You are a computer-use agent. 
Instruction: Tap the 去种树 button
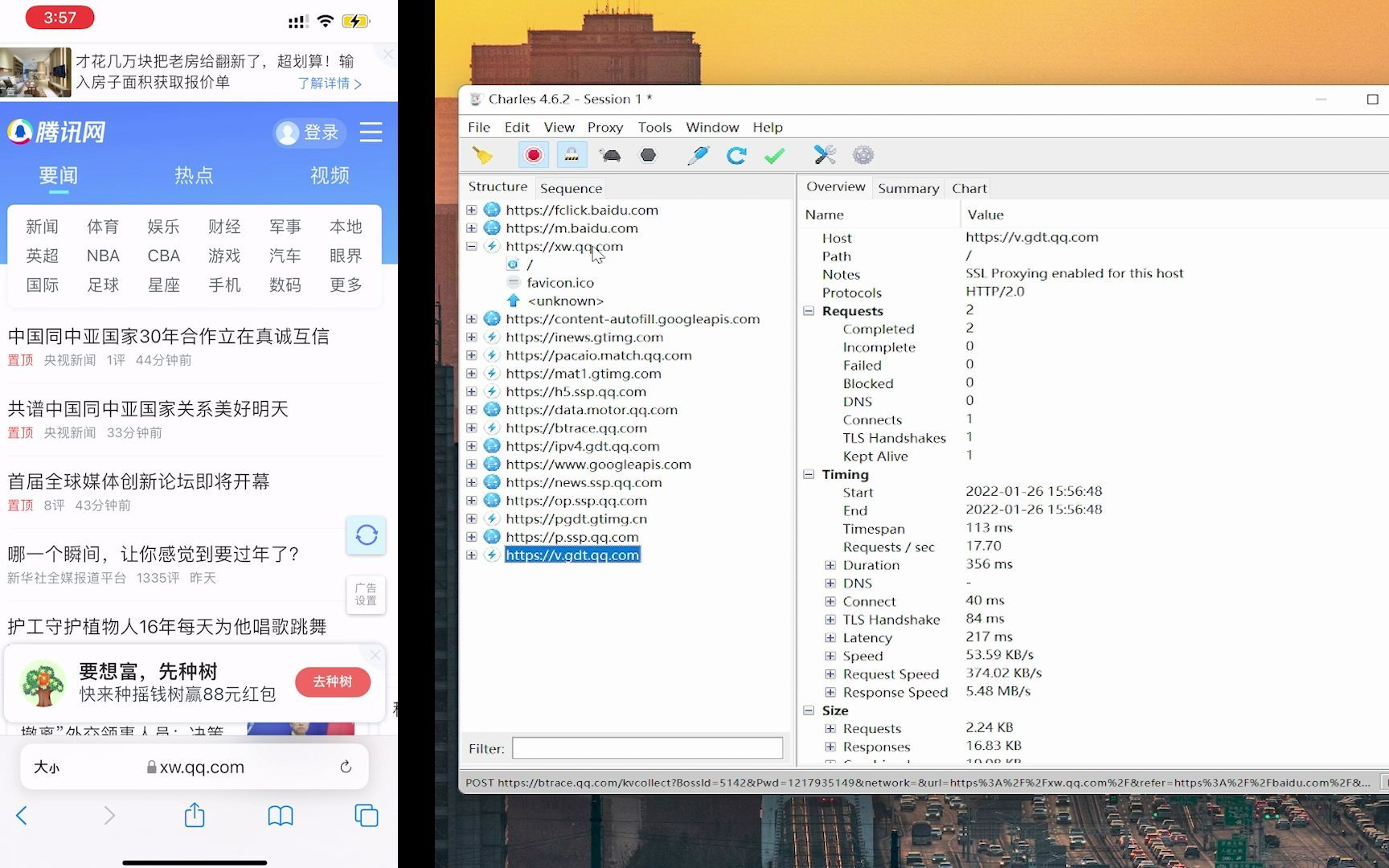[333, 682]
